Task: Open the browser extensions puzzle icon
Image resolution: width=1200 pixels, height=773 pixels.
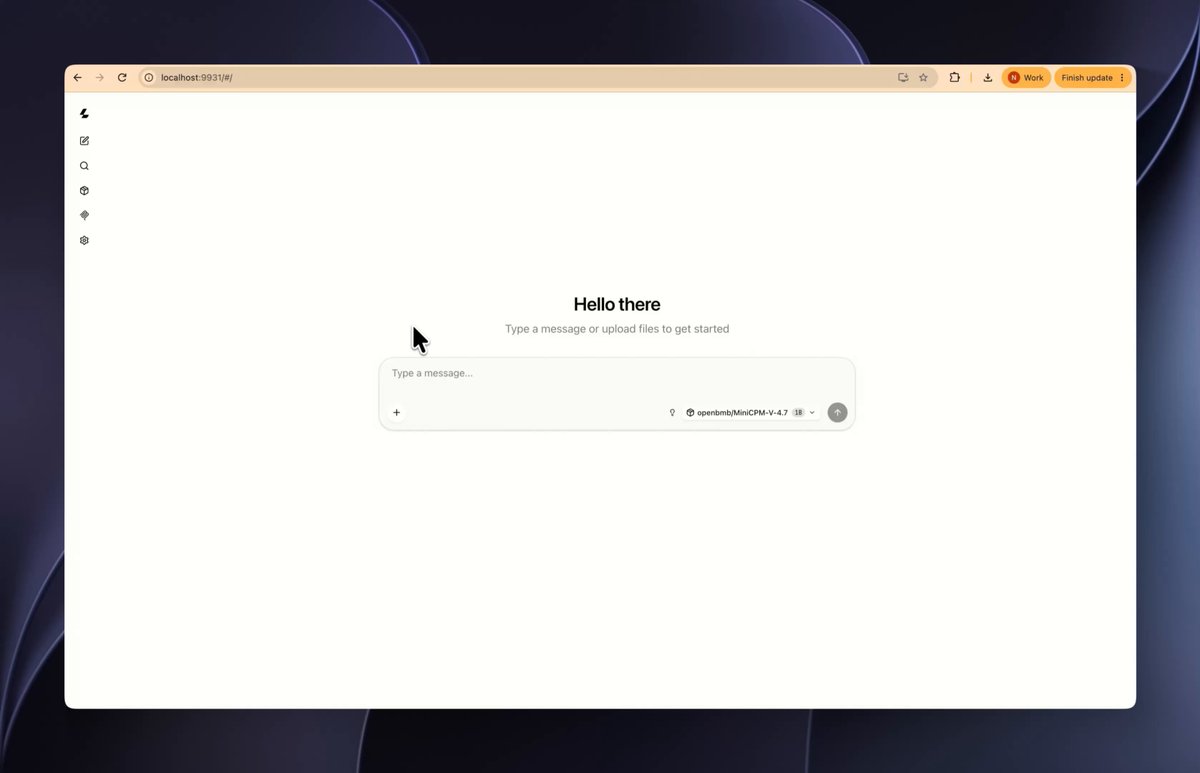Action: 955,77
